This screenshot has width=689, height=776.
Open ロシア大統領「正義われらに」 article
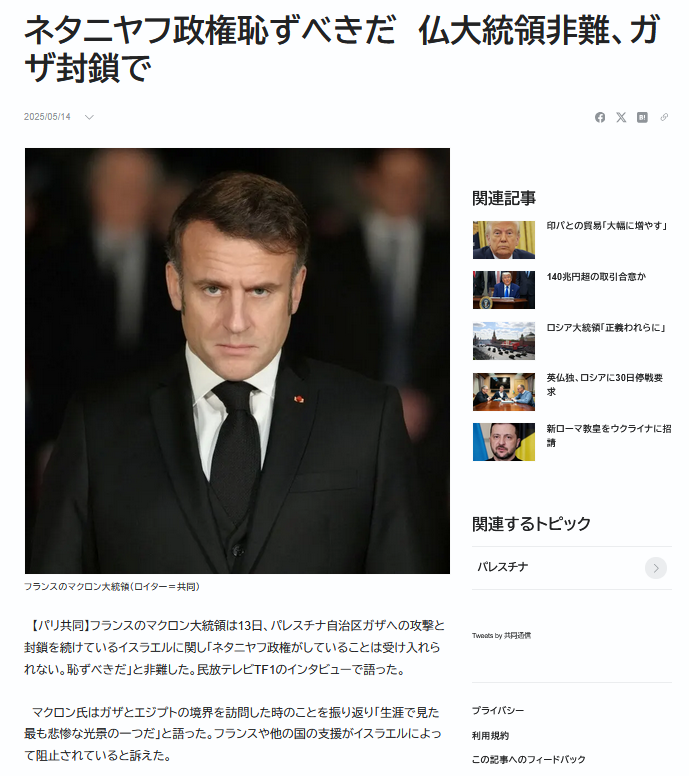point(606,328)
